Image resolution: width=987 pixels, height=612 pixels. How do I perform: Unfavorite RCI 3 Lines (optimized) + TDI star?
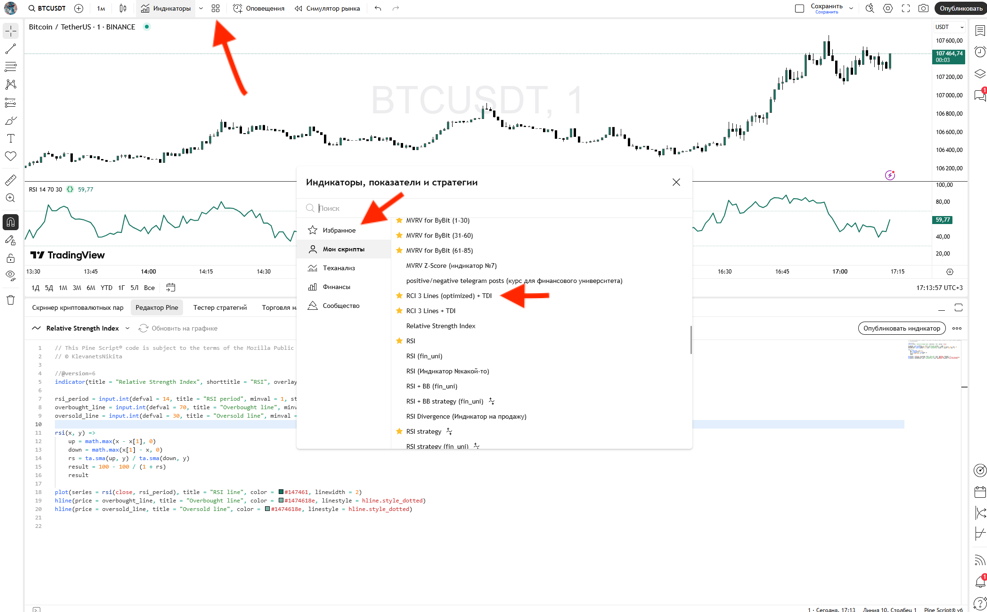tap(399, 296)
